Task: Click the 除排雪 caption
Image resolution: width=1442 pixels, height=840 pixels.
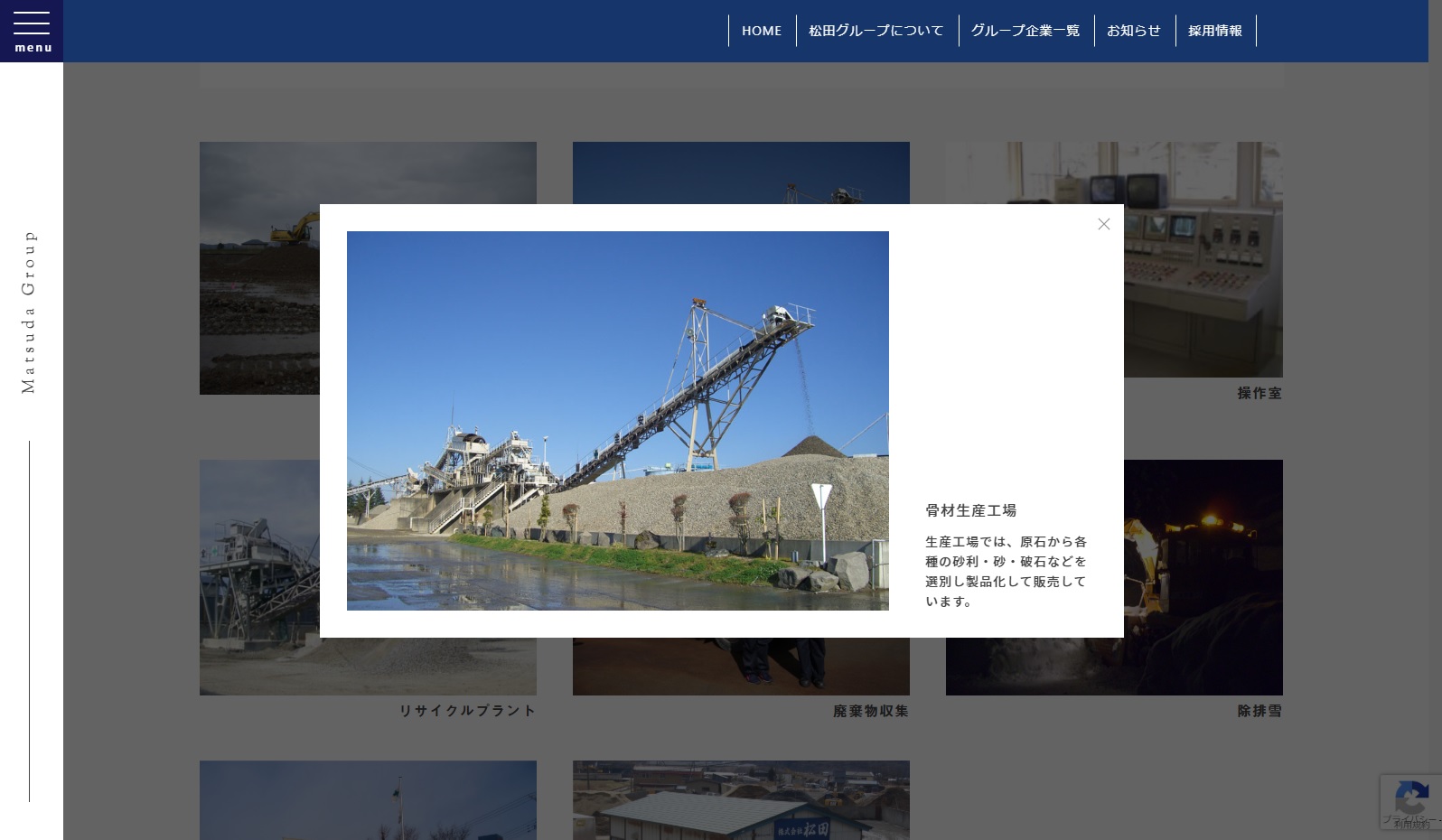Action: point(1259,712)
